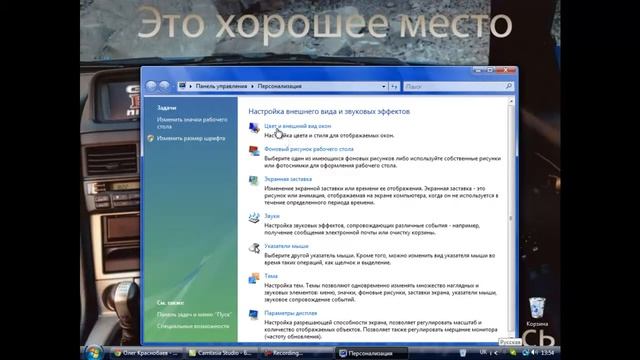The width and height of the screenshot is (640, 360).
Task: Click the mouse pointers icon
Action: click(x=254, y=248)
